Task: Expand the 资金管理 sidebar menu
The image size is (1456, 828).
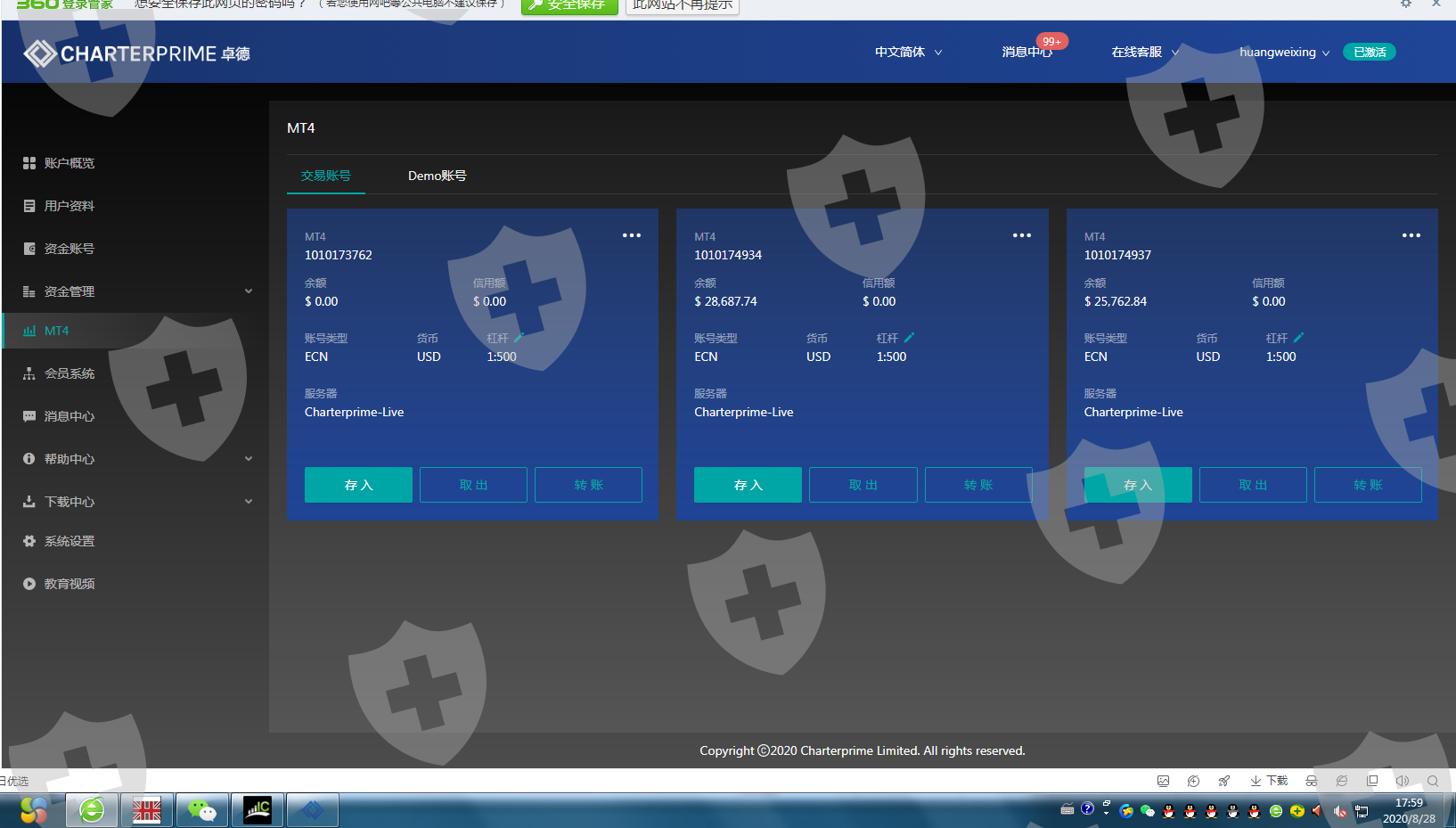Action: [x=249, y=291]
